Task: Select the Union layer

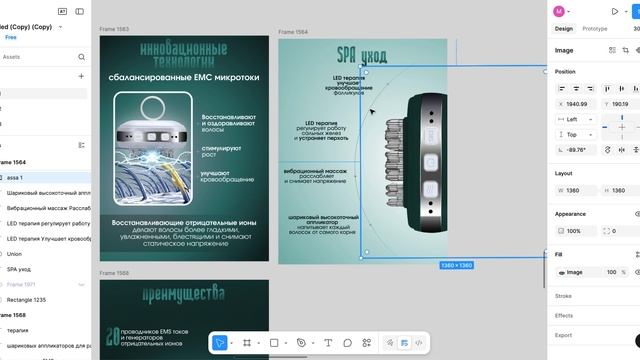Action: pyautogui.click(x=14, y=254)
